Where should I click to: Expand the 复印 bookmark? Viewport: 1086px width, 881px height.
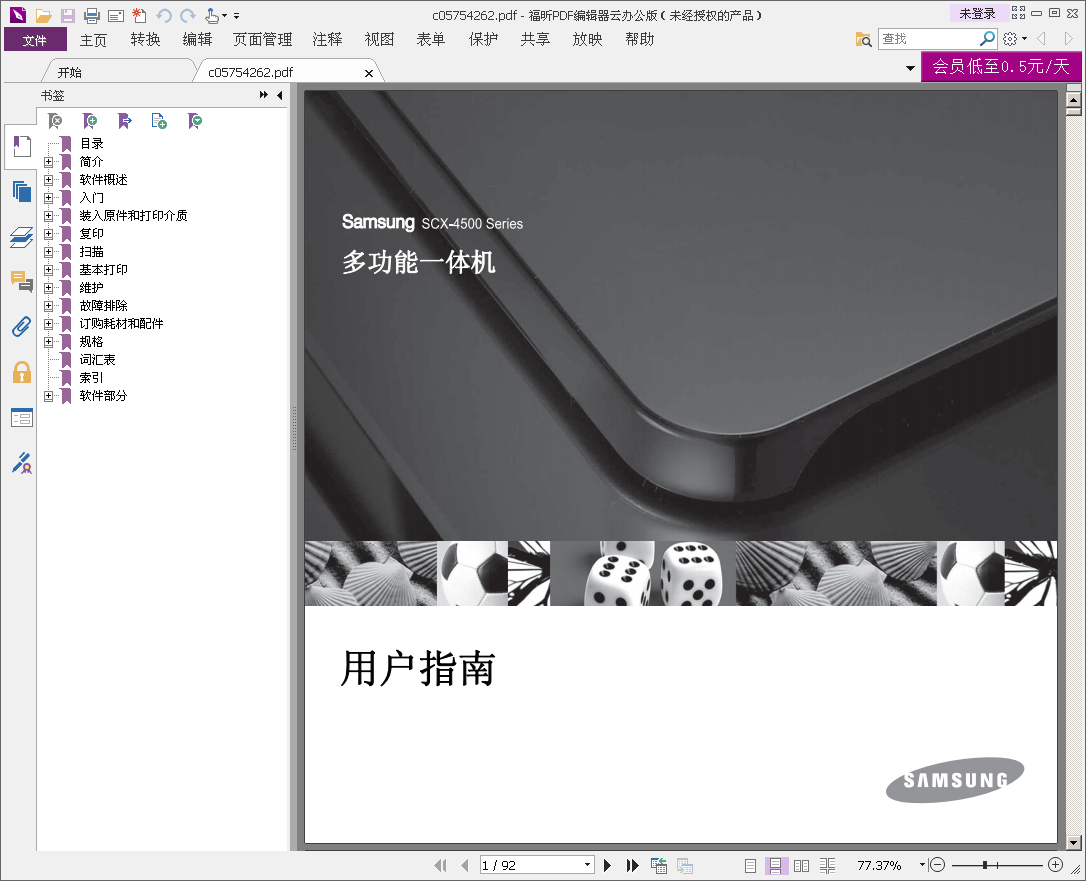[x=48, y=234]
